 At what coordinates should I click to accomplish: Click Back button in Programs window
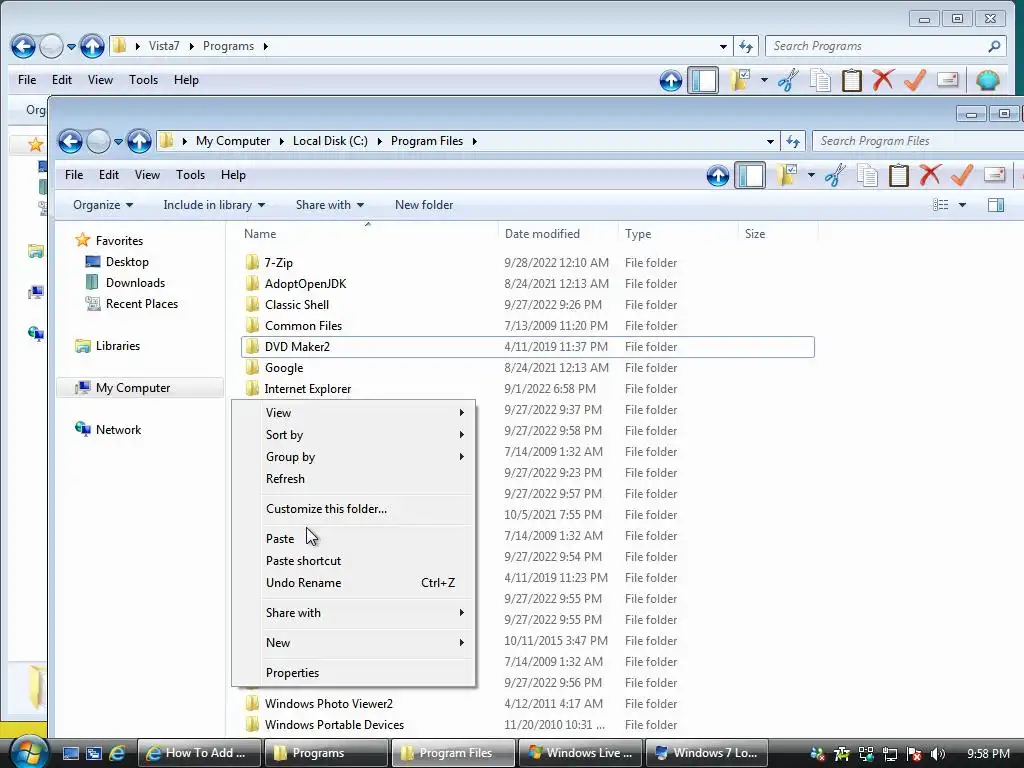pos(23,46)
